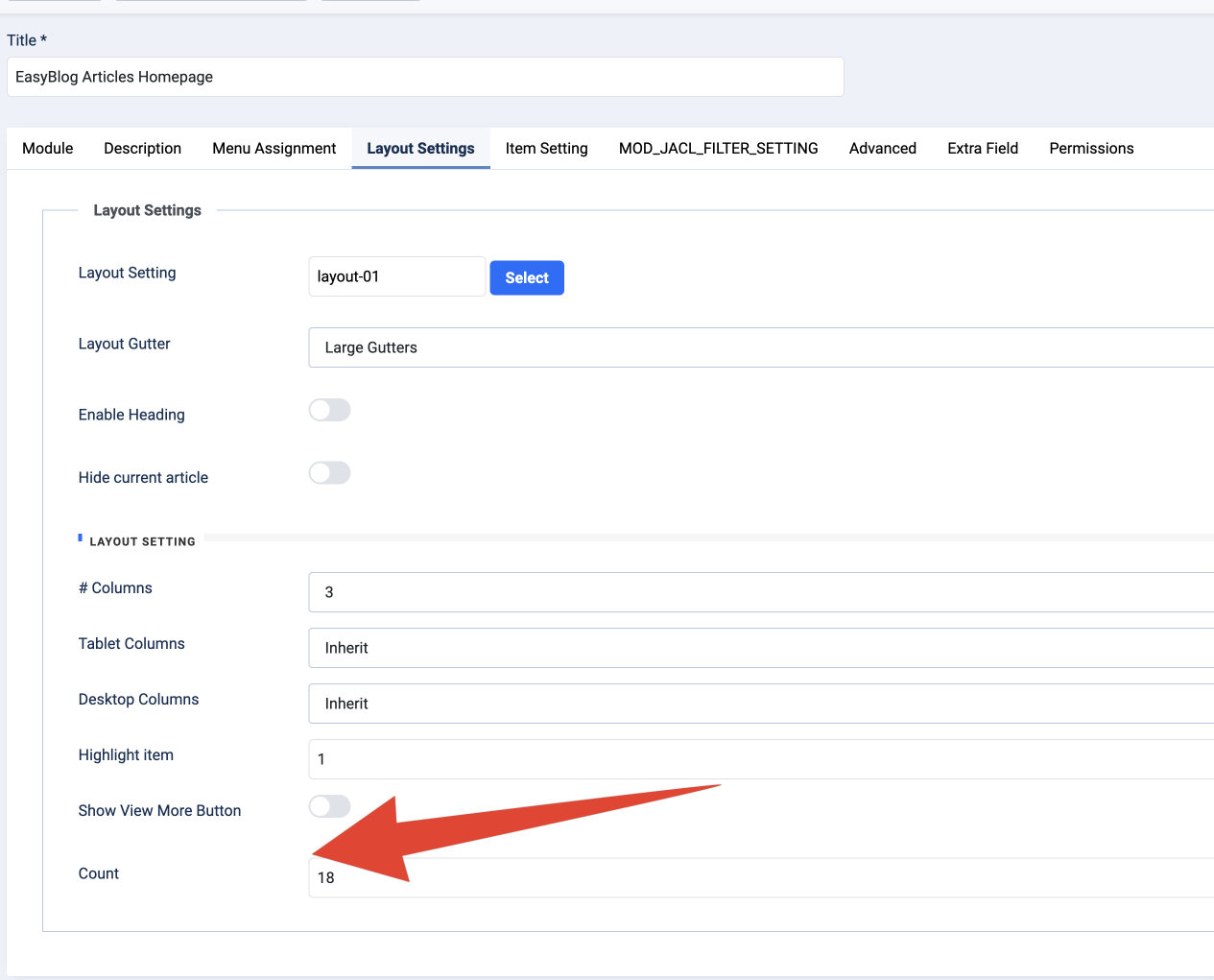This screenshot has width=1214, height=980.
Task: Open the Tablet Columns dropdown
Action: [x=760, y=648]
